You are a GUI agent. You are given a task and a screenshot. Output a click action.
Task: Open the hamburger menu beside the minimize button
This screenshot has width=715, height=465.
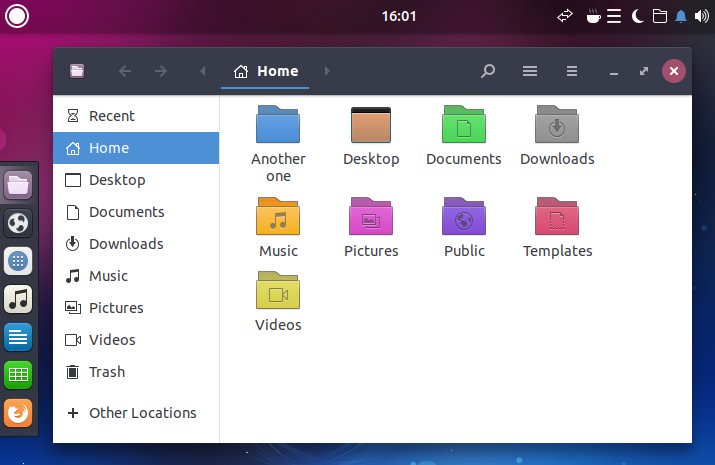(572, 71)
